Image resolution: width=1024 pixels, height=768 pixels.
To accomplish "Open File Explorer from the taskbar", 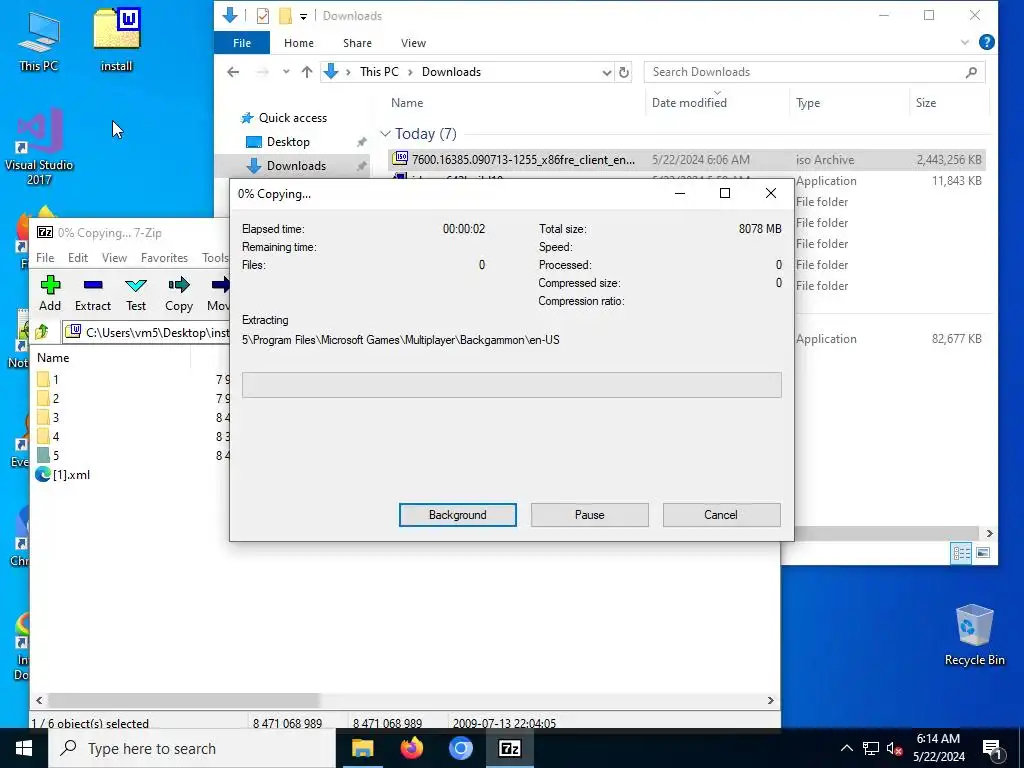I will click(362, 748).
